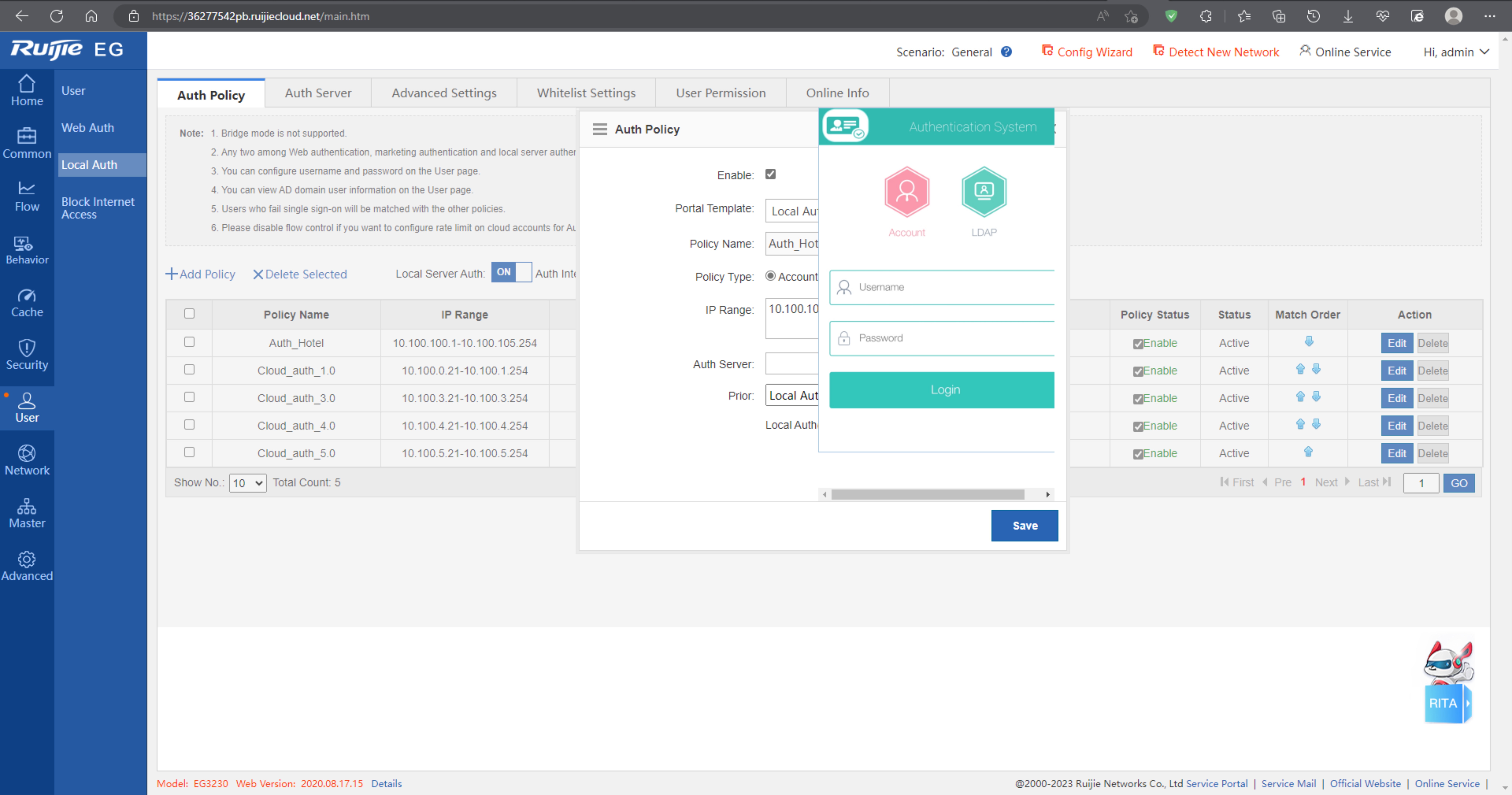Open Block Internet Access submenu item
This screenshot has height=795, width=1512.
click(98, 208)
